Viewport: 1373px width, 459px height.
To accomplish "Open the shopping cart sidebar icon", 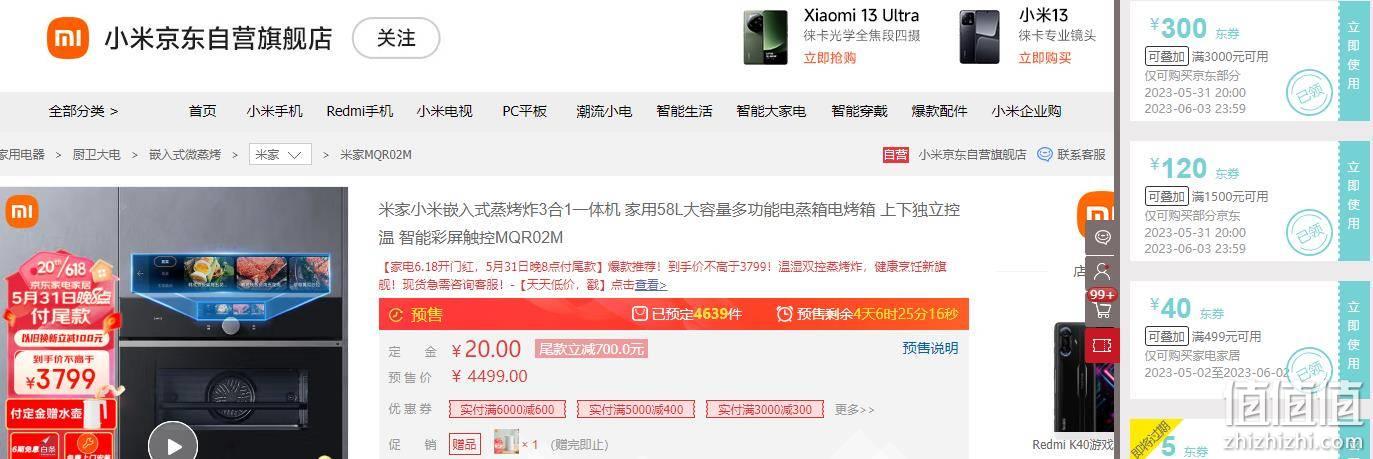I will (x=1102, y=309).
